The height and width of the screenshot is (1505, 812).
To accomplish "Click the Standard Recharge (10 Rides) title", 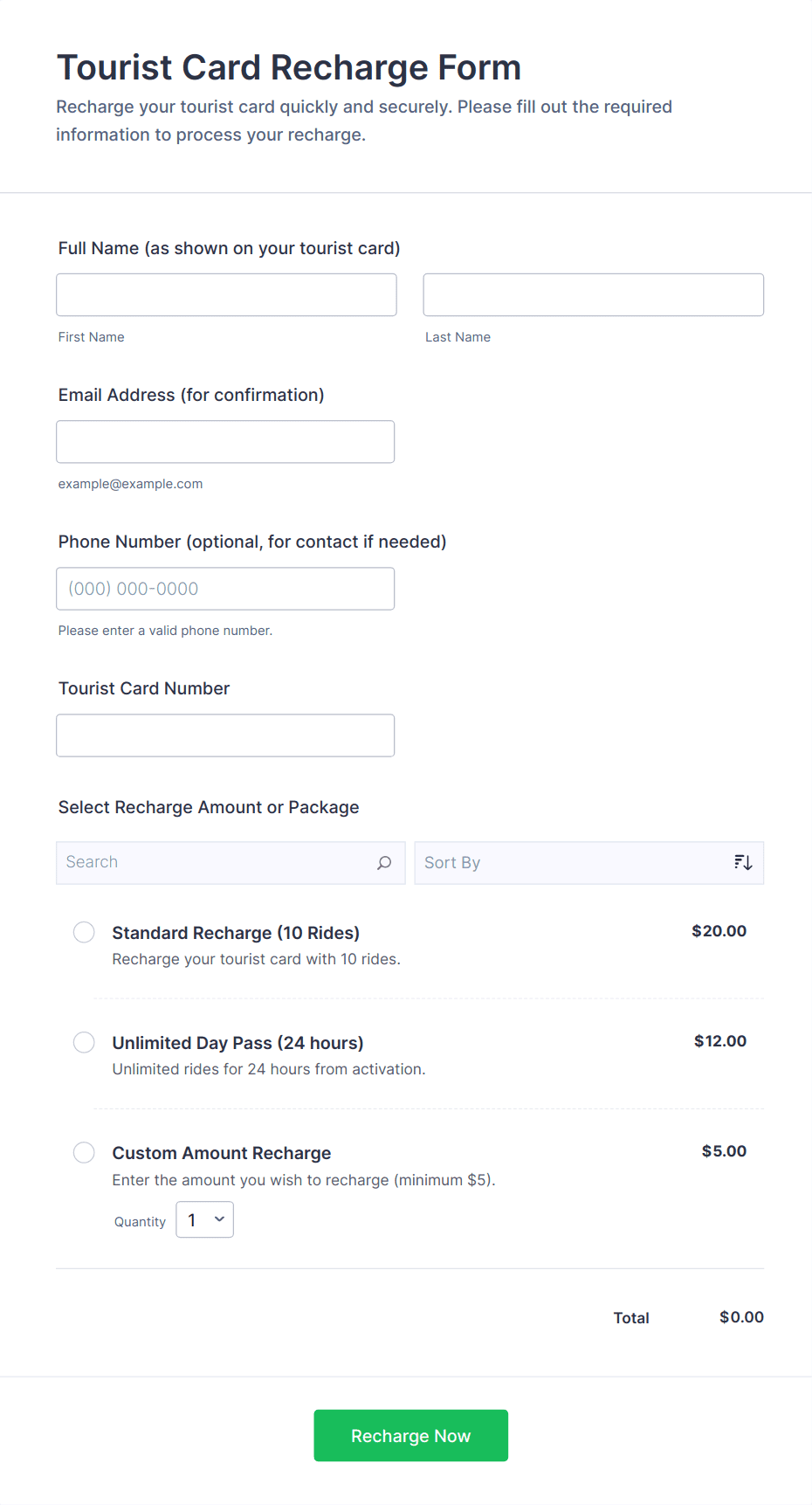I will click(236, 933).
